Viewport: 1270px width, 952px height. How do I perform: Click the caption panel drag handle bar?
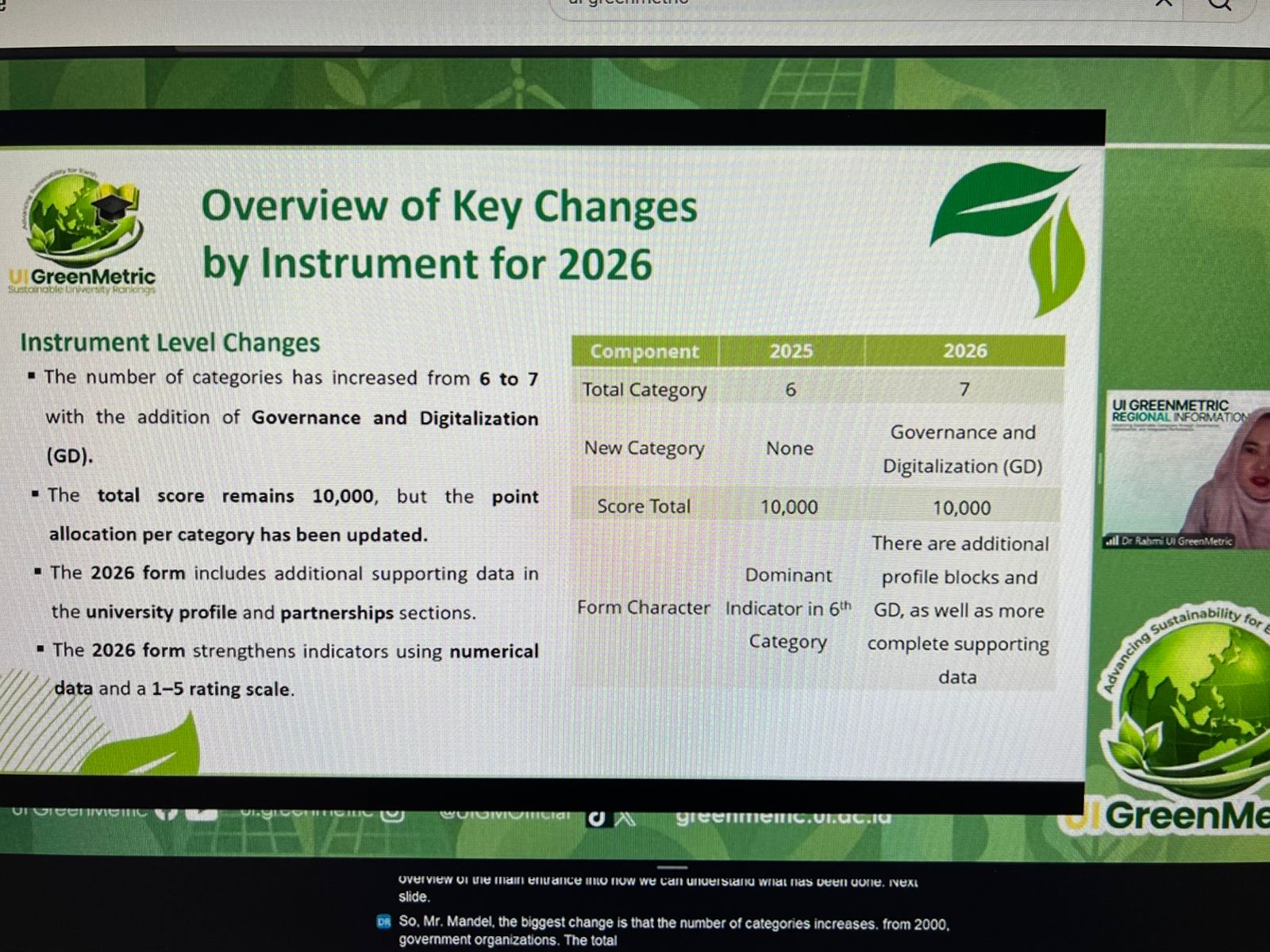(672, 867)
